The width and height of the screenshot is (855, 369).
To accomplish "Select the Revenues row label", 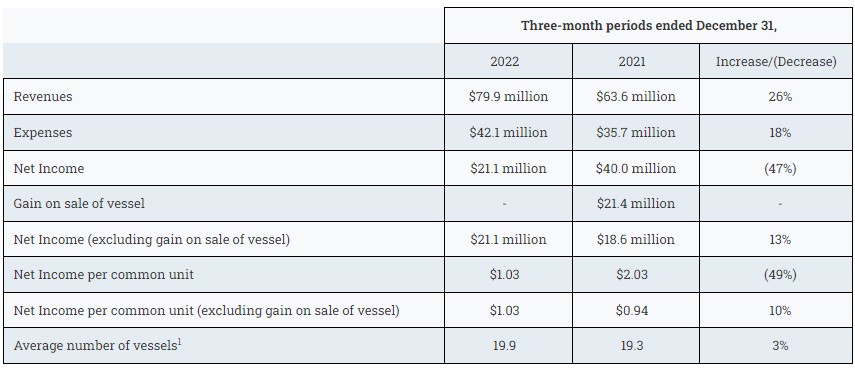I will (43, 97).
